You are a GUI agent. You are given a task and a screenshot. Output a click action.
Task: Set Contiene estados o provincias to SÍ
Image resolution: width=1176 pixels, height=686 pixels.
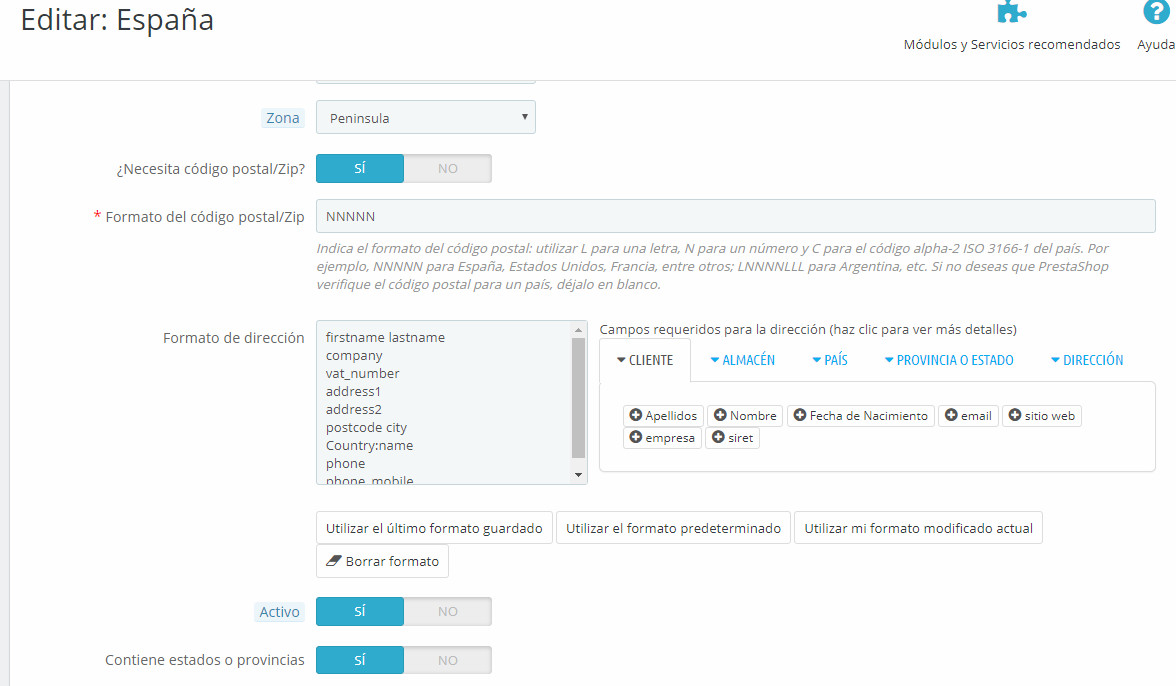[360, 661]
